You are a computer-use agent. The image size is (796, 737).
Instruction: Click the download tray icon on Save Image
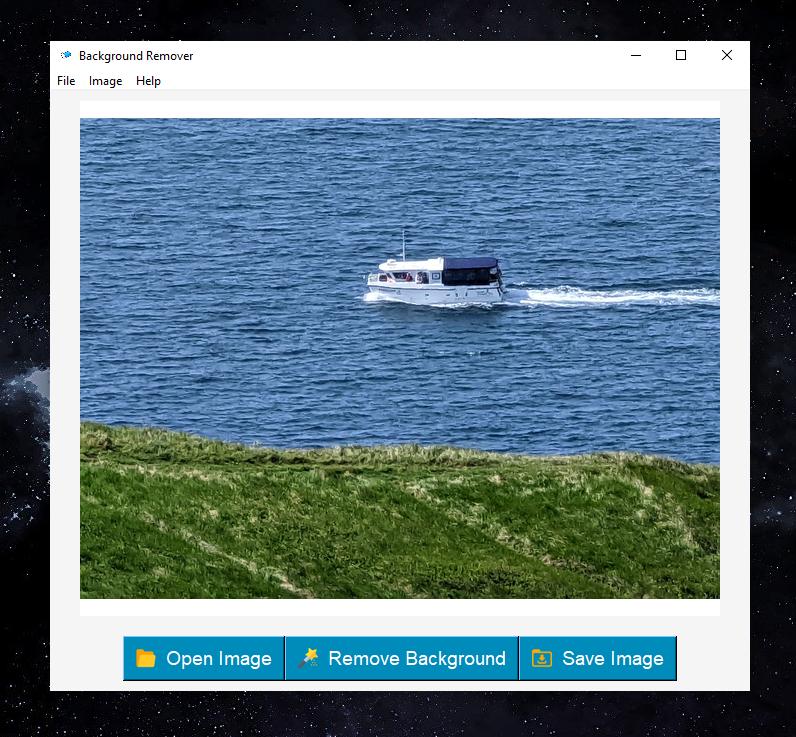click(x=542, y=658)
